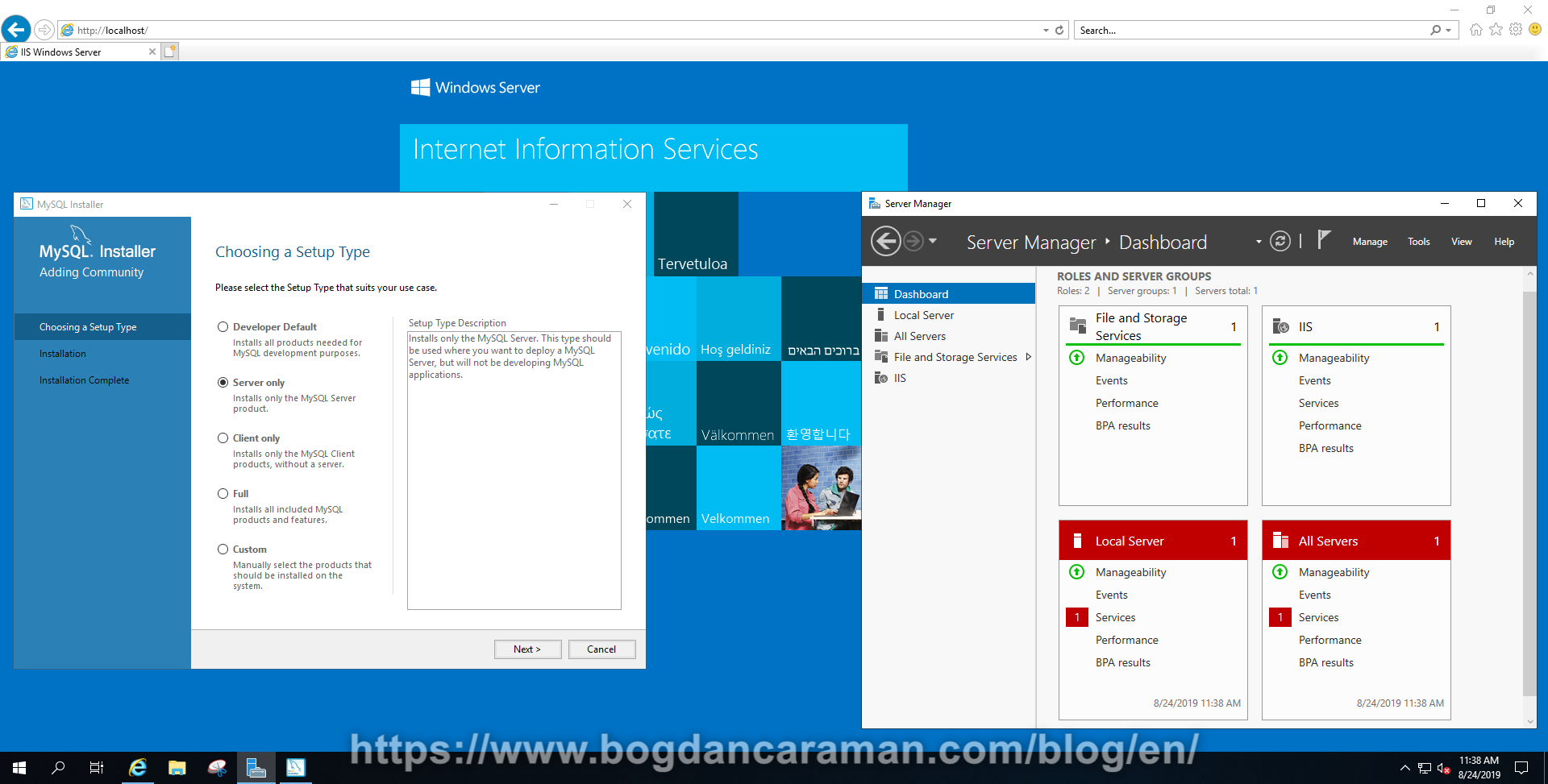This screenshot has width=1548, height=784.
Task: Go back in Internet Explorer
Action: coord(16,30)
